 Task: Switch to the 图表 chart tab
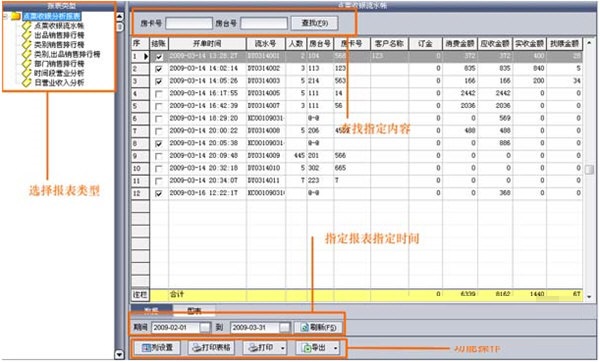tap(194, 310)
